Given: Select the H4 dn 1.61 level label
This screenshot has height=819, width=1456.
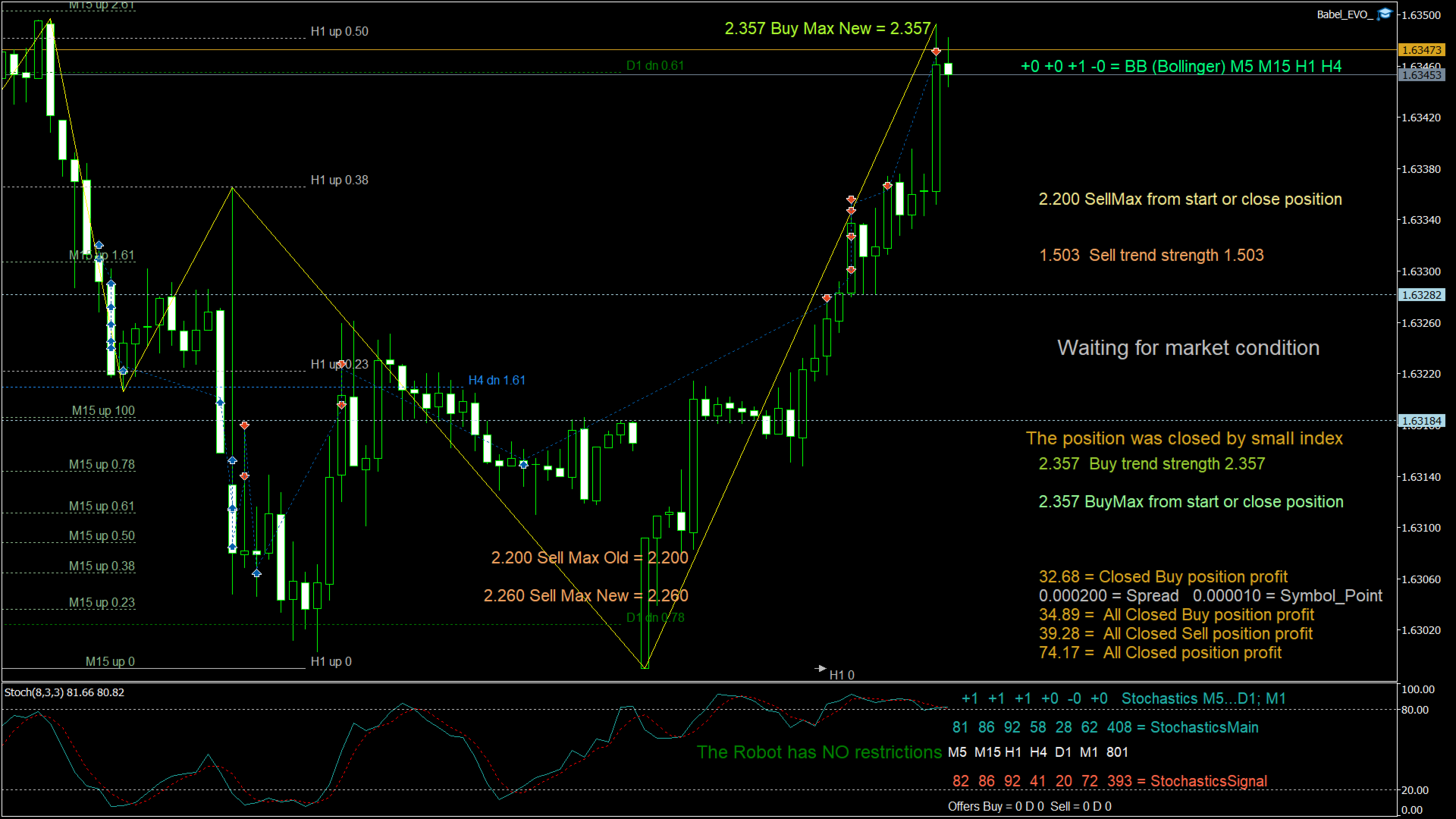Looking at the screenshot, I should [x=497, y=380].
